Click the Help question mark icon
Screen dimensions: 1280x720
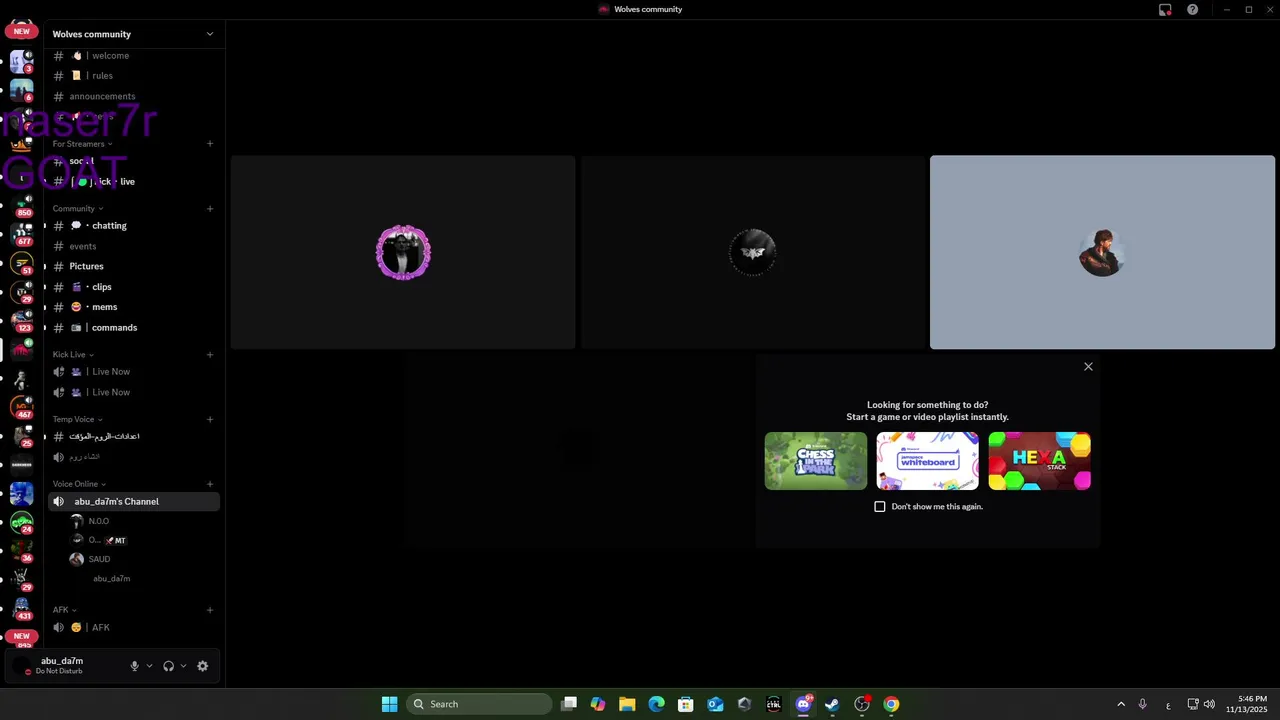[1192, 9]
